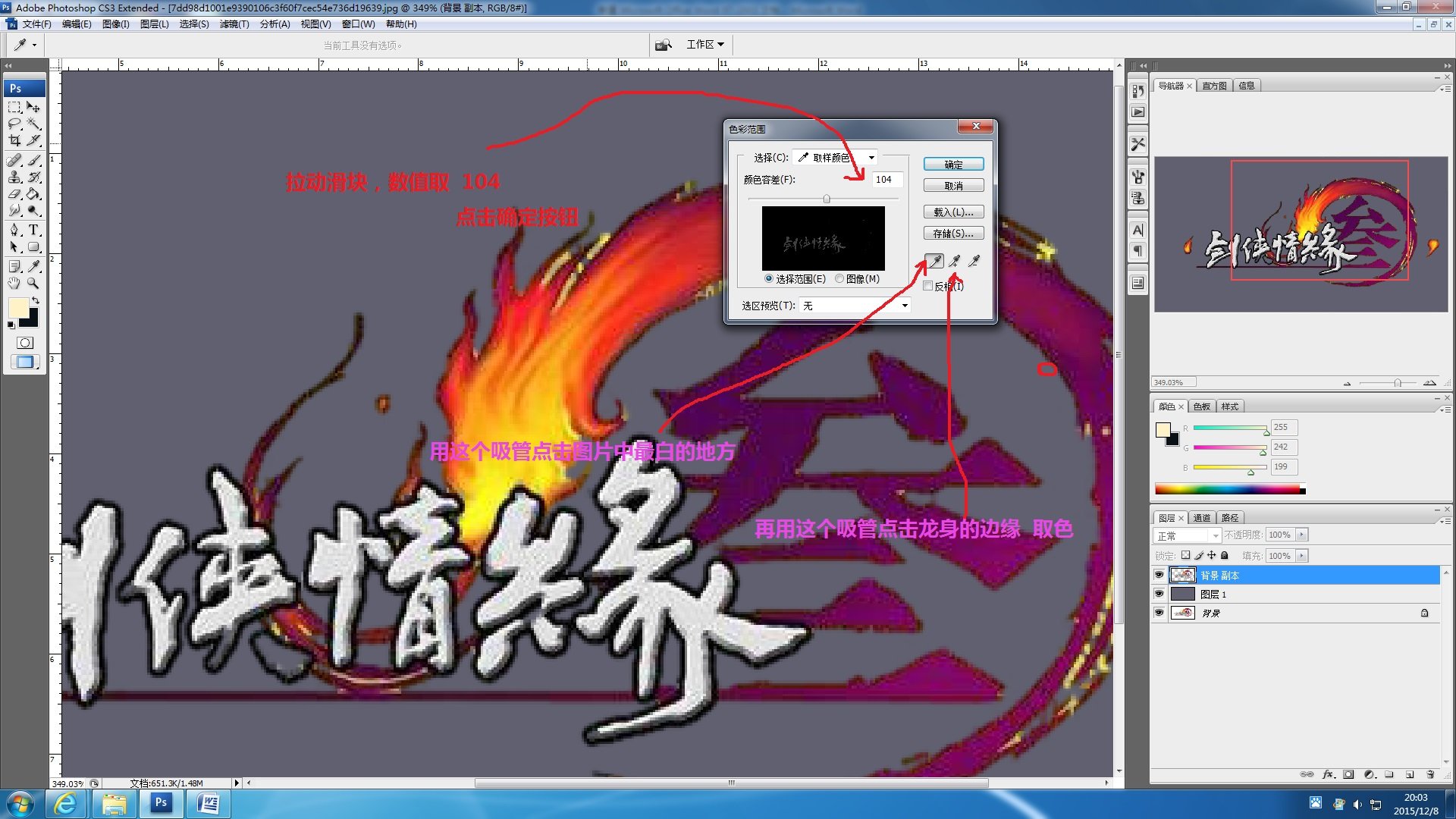Click the foreground color swatch in toolbox
This screenshot has width=1456, height=819.
coord(17,307)
